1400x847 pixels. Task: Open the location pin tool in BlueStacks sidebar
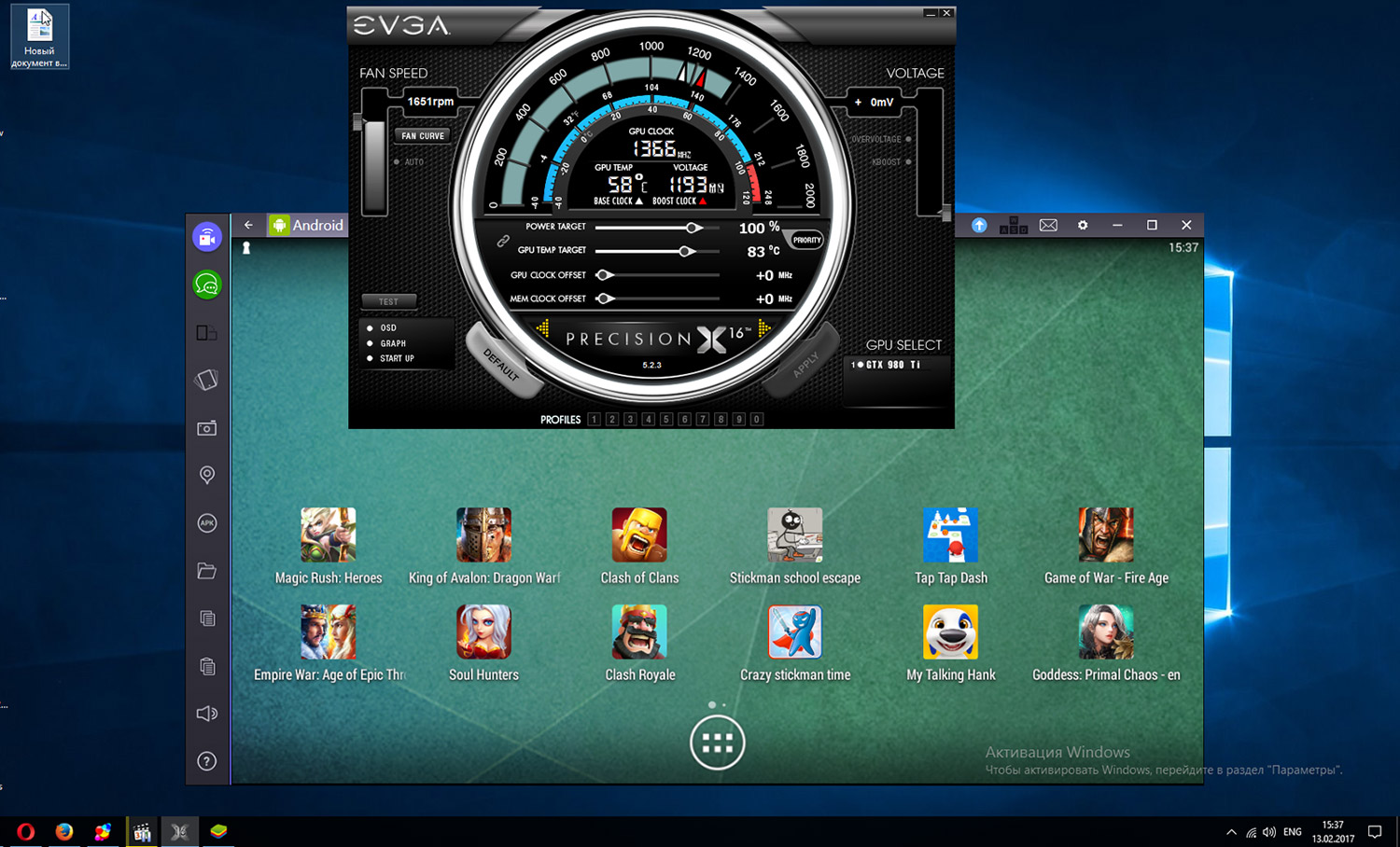point(207,476)
